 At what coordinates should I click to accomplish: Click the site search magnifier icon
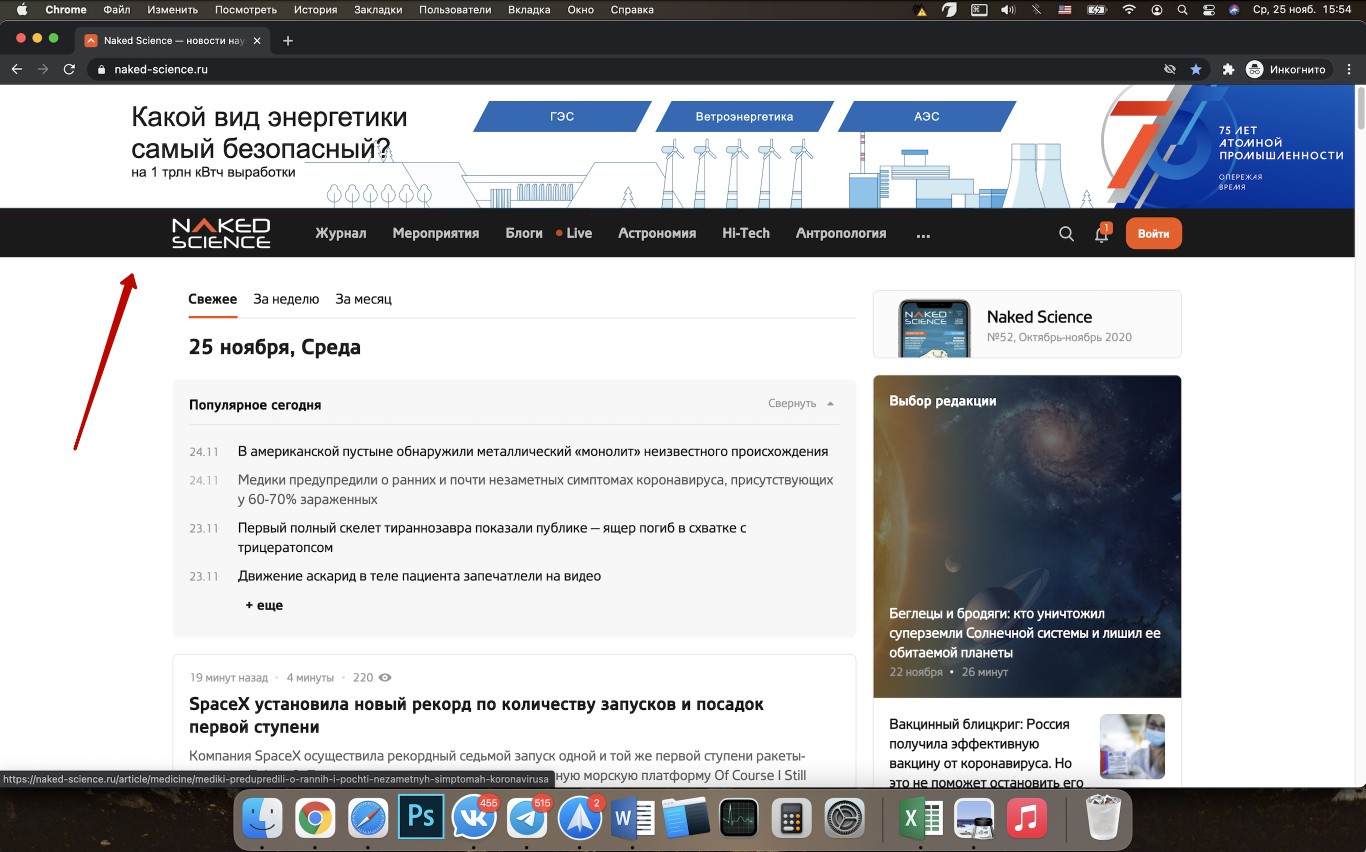pyautogui.click(x=1066, y=234)
